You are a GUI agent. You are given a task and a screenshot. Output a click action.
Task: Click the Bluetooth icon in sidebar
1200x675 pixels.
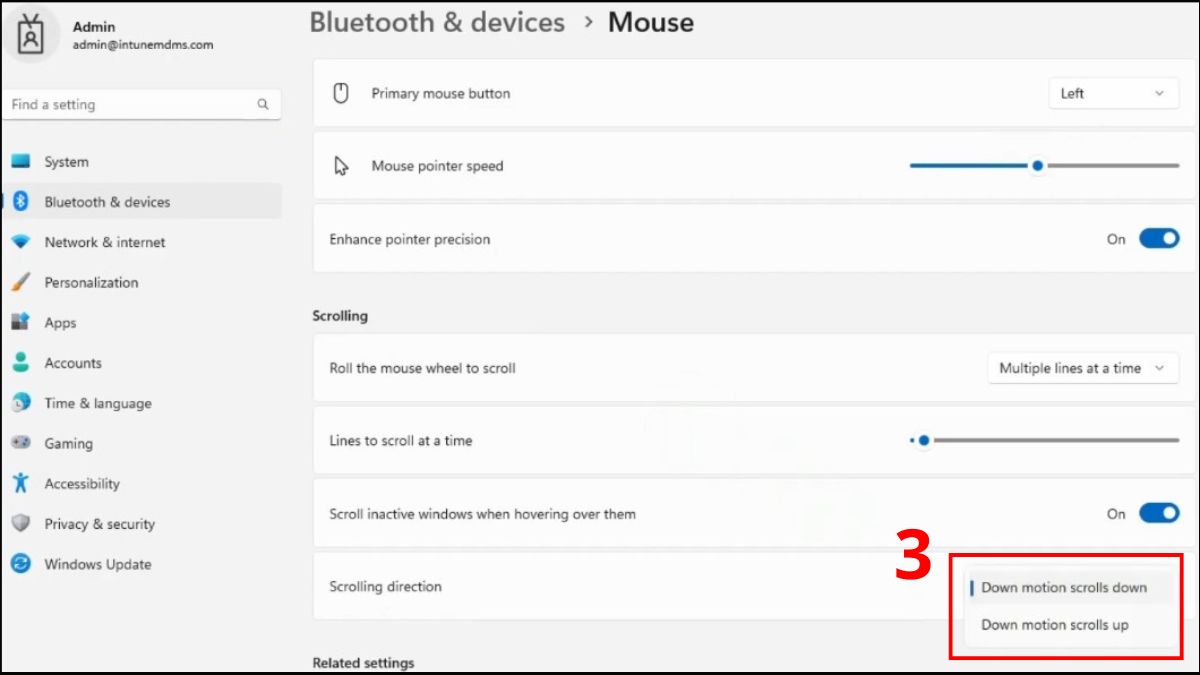click(21, 202)
